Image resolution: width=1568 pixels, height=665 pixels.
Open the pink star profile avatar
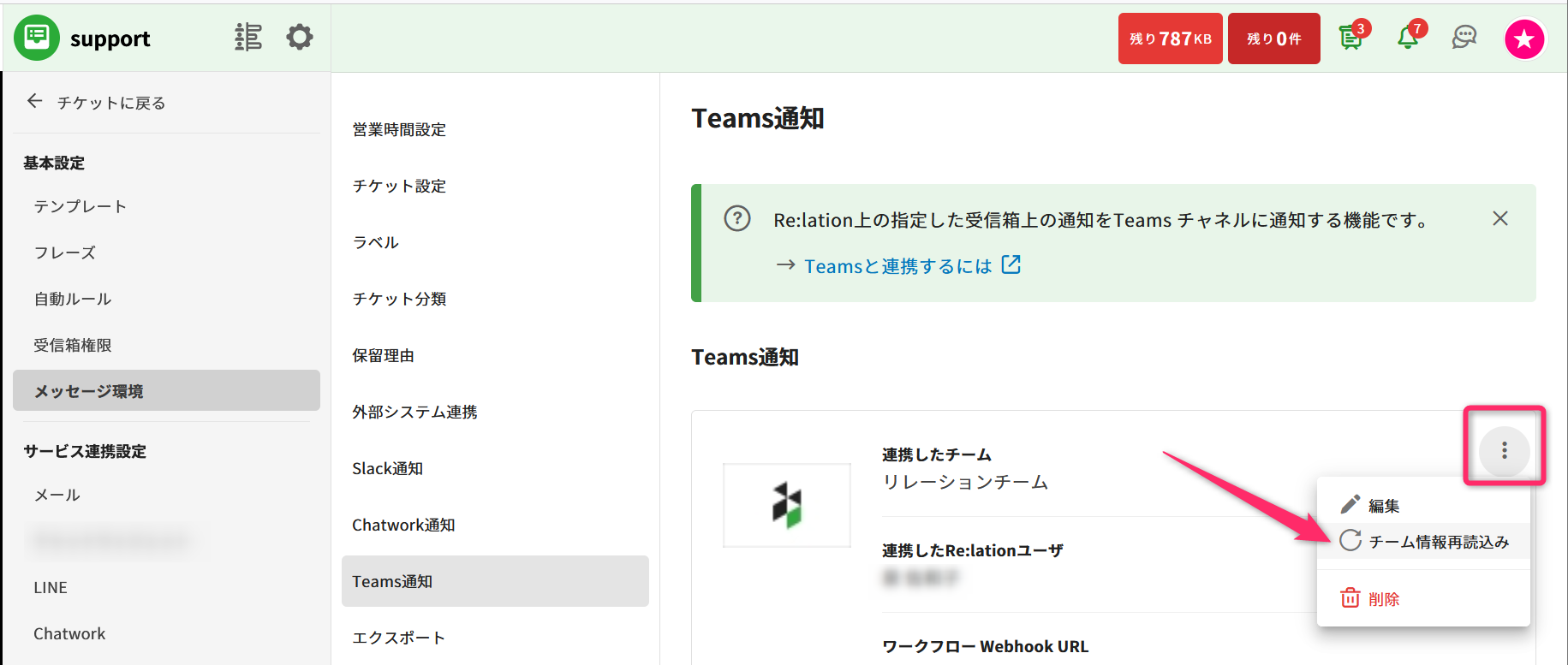pos(1524,39)
